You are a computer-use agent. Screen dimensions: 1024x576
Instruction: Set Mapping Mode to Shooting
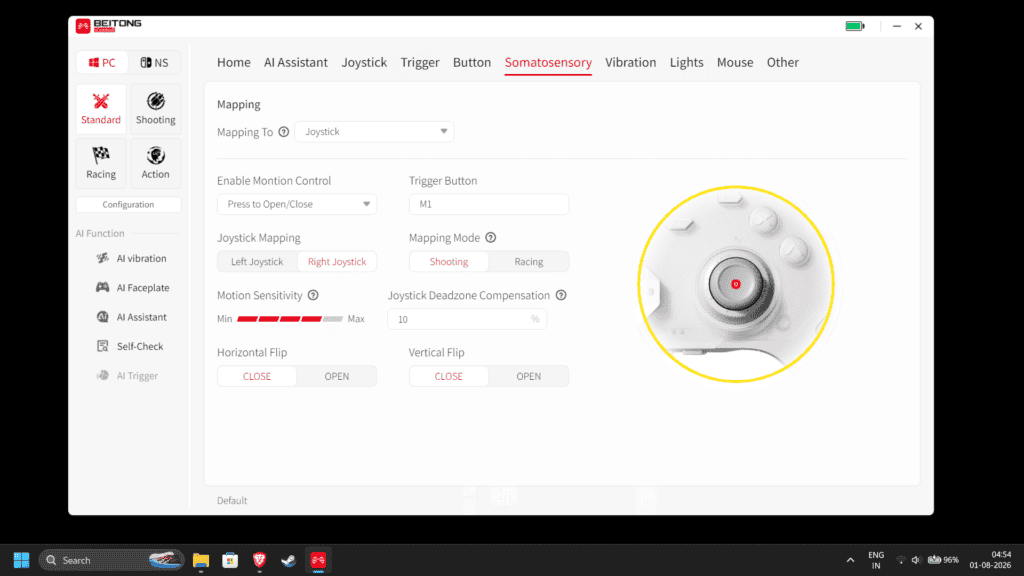click(449, 262)
